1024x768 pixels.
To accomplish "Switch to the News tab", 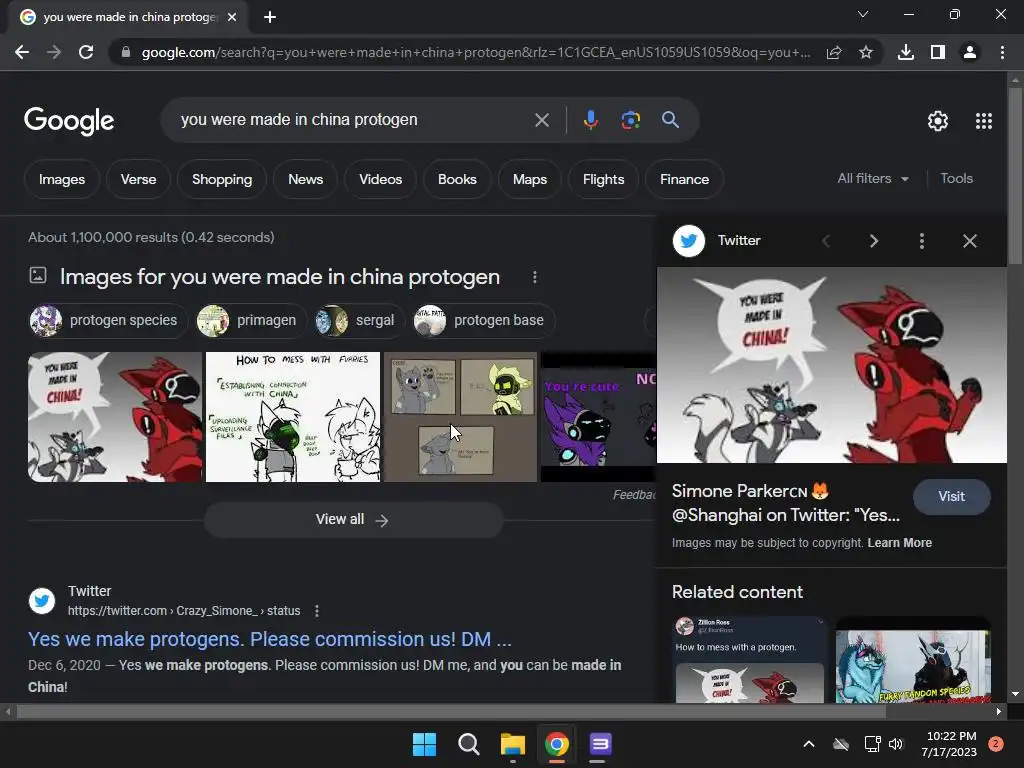I will (306, 179).
